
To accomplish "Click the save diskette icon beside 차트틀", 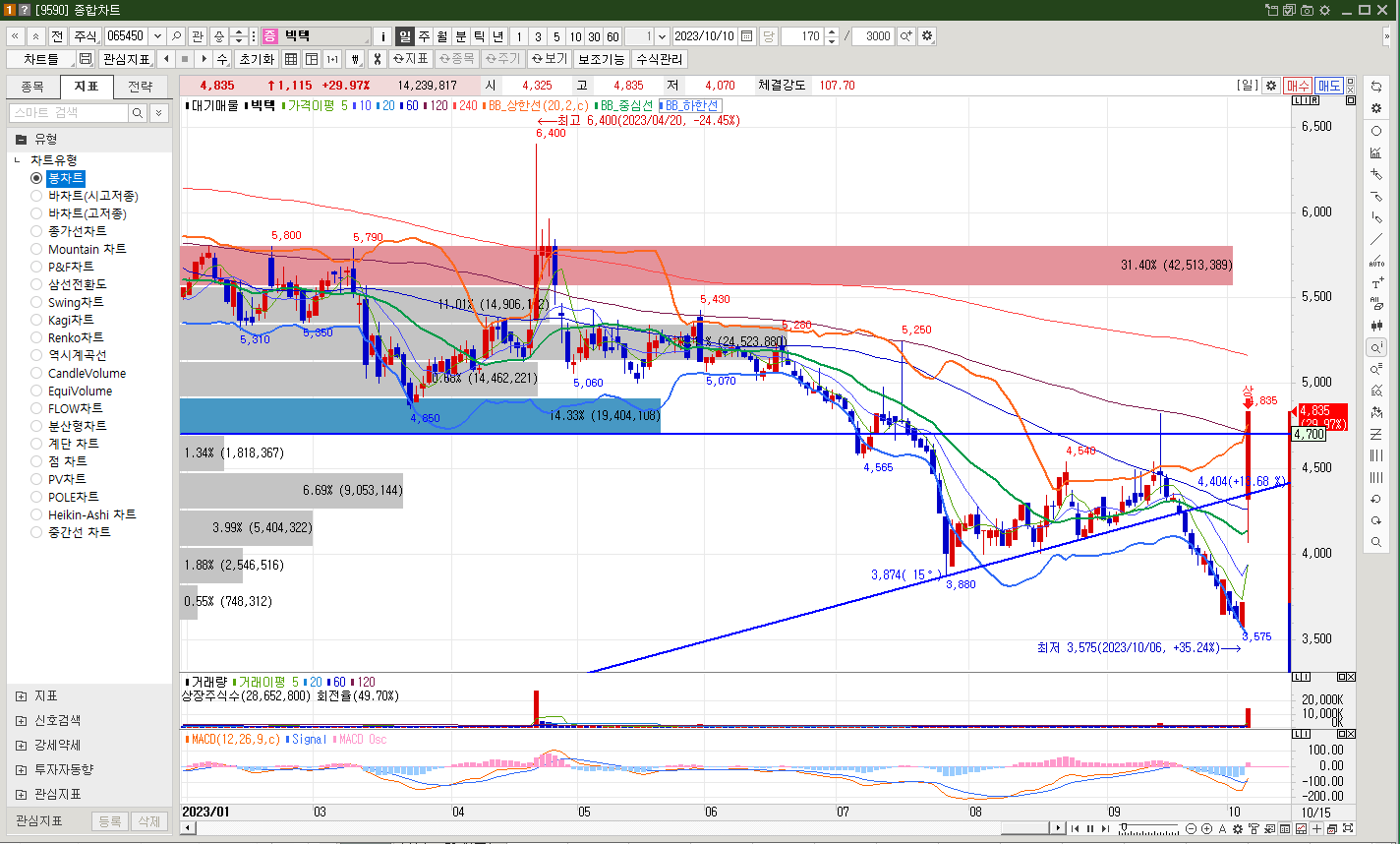I will 86,59.
